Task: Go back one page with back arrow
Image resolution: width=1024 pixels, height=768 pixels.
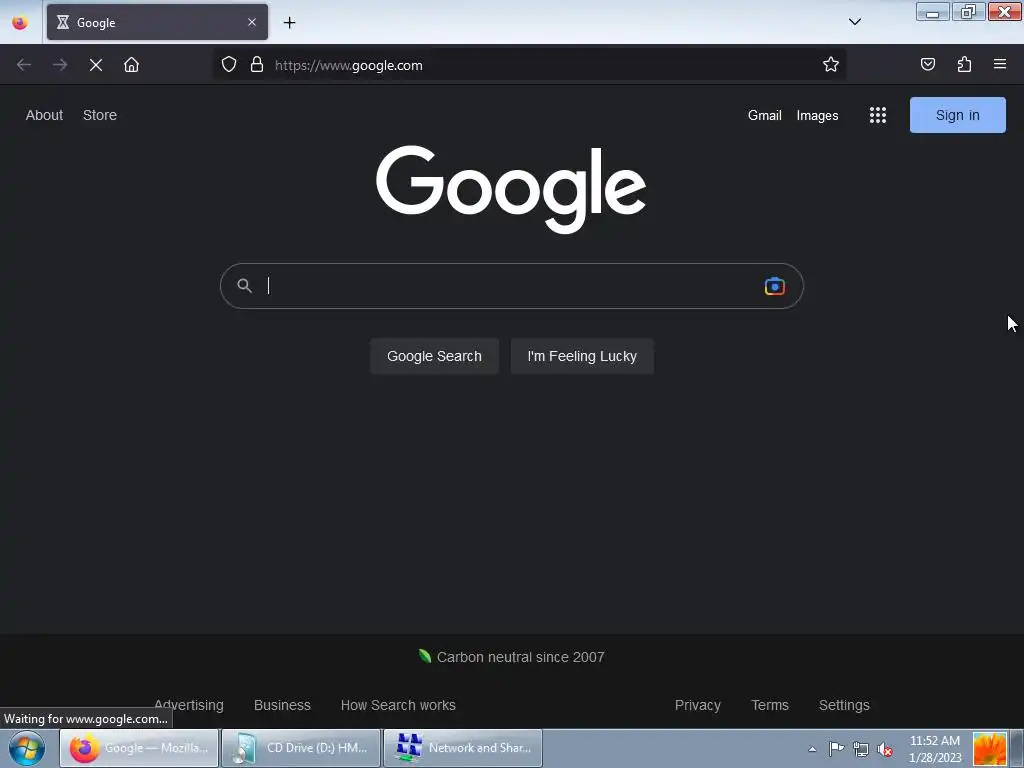Action: [24, 65]
